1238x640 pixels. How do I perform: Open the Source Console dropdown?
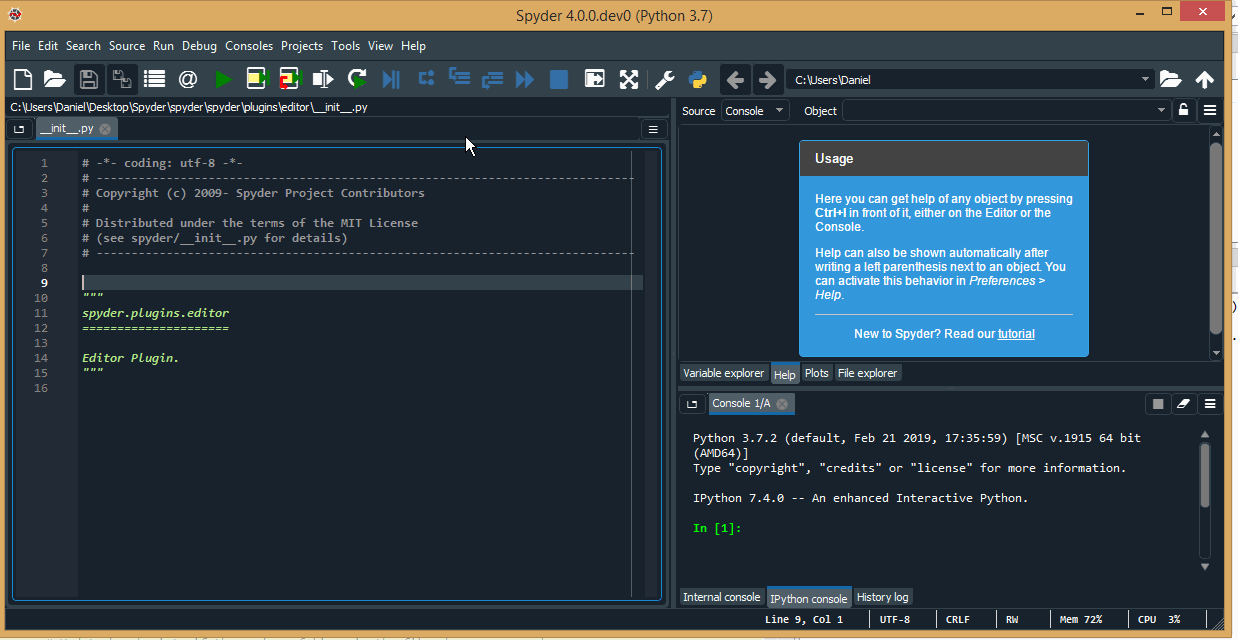pyautogui.click(x=755, y=111)
